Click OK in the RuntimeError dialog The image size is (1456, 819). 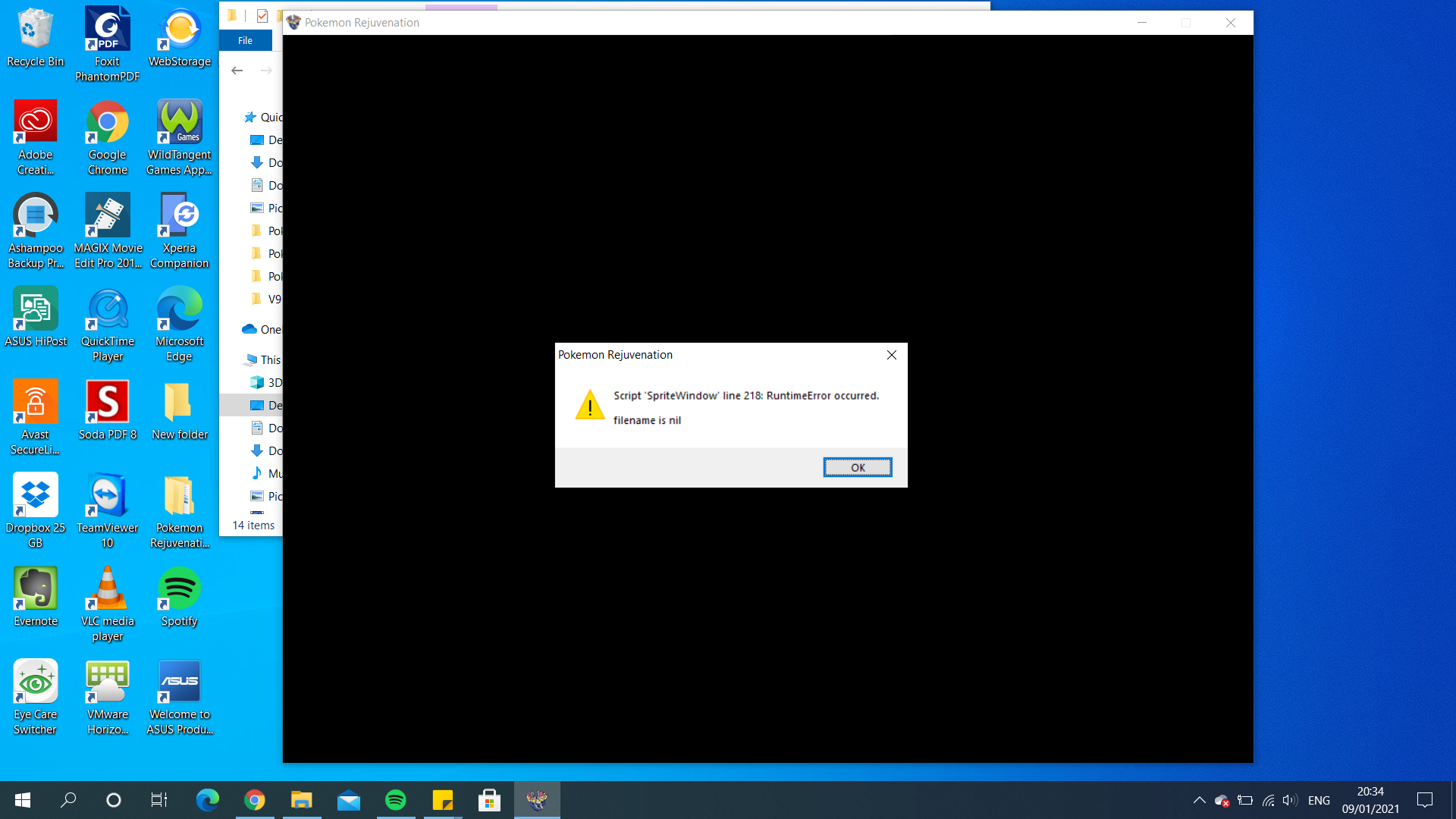click(x=858, y=467)
